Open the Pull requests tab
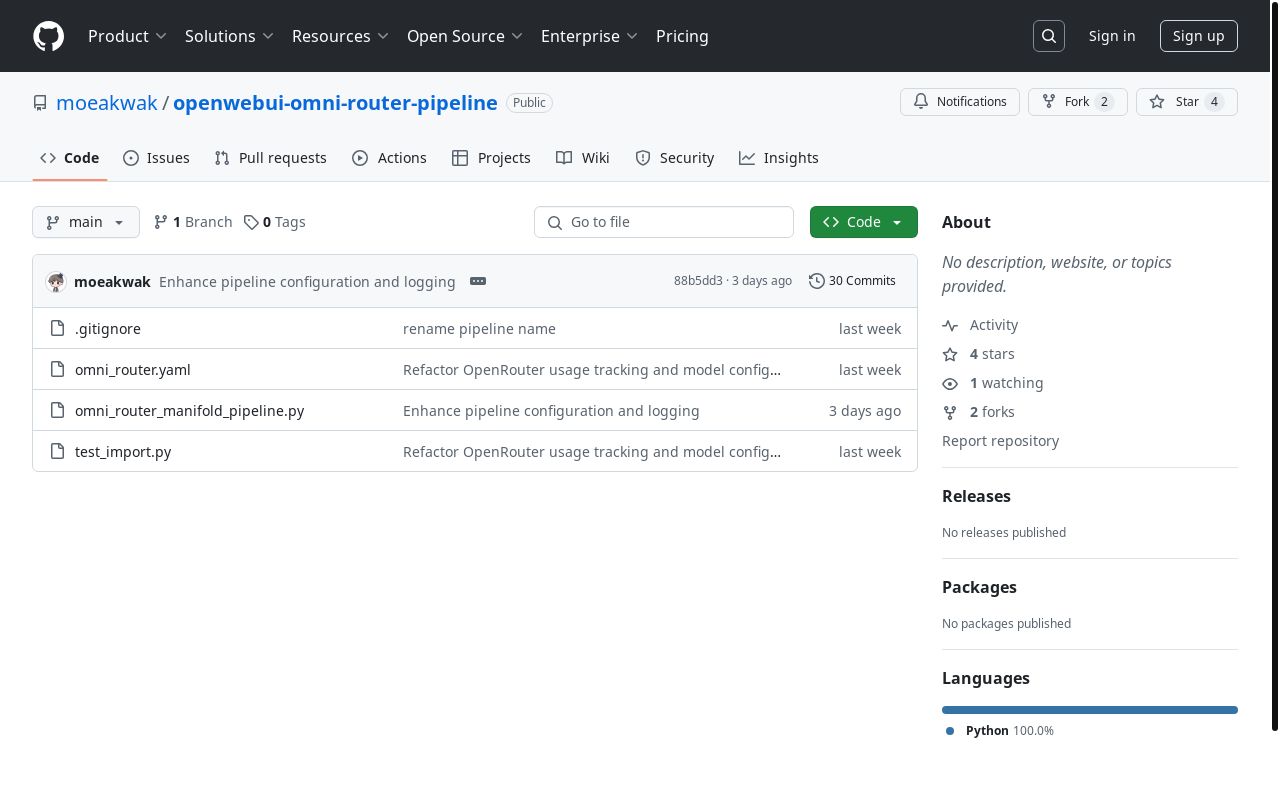The height and width of the screenshot is (800, 1280). click(x=271, y=158)
